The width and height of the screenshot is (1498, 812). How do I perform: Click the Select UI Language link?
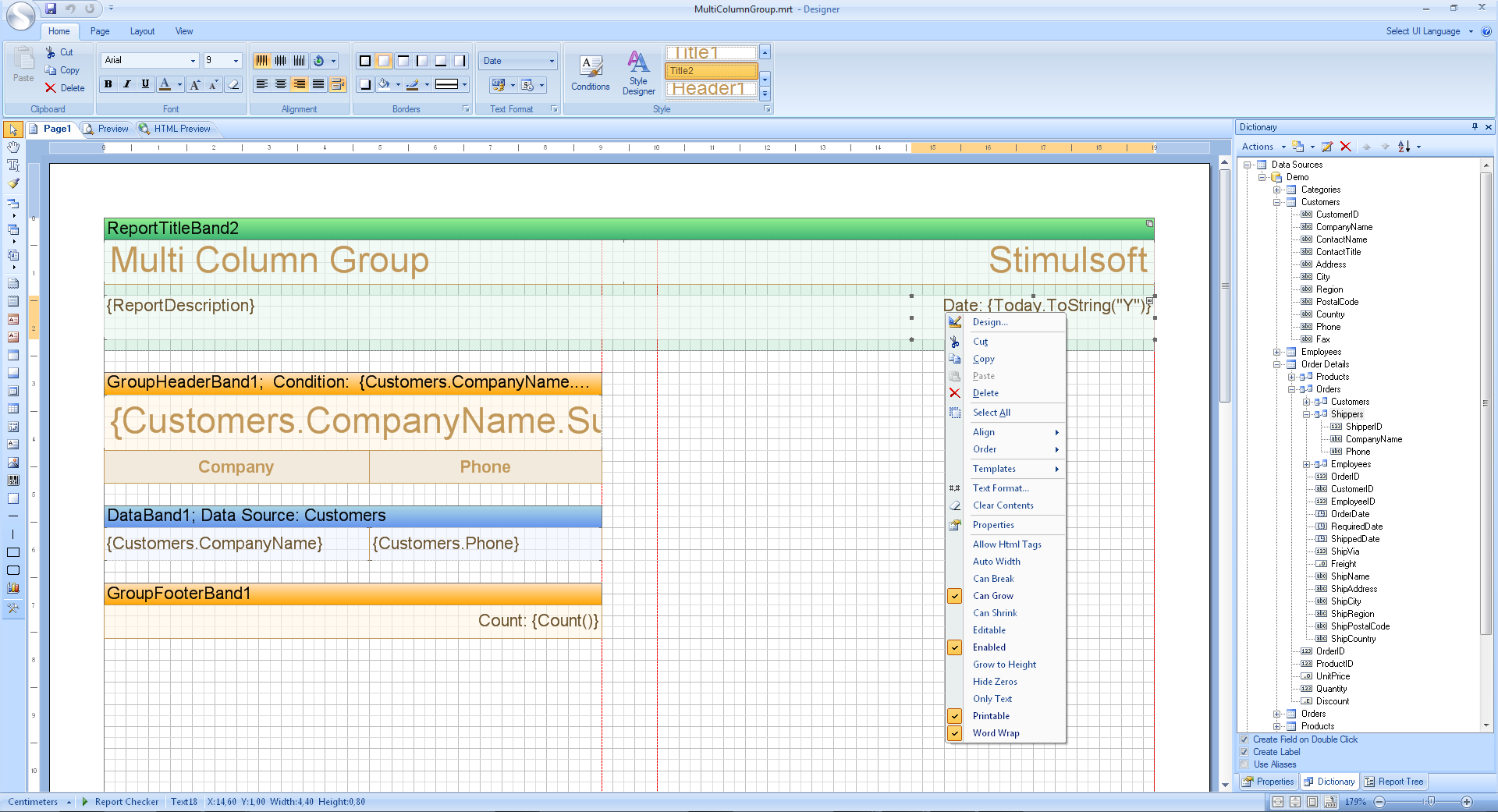tap(1422, 31)
